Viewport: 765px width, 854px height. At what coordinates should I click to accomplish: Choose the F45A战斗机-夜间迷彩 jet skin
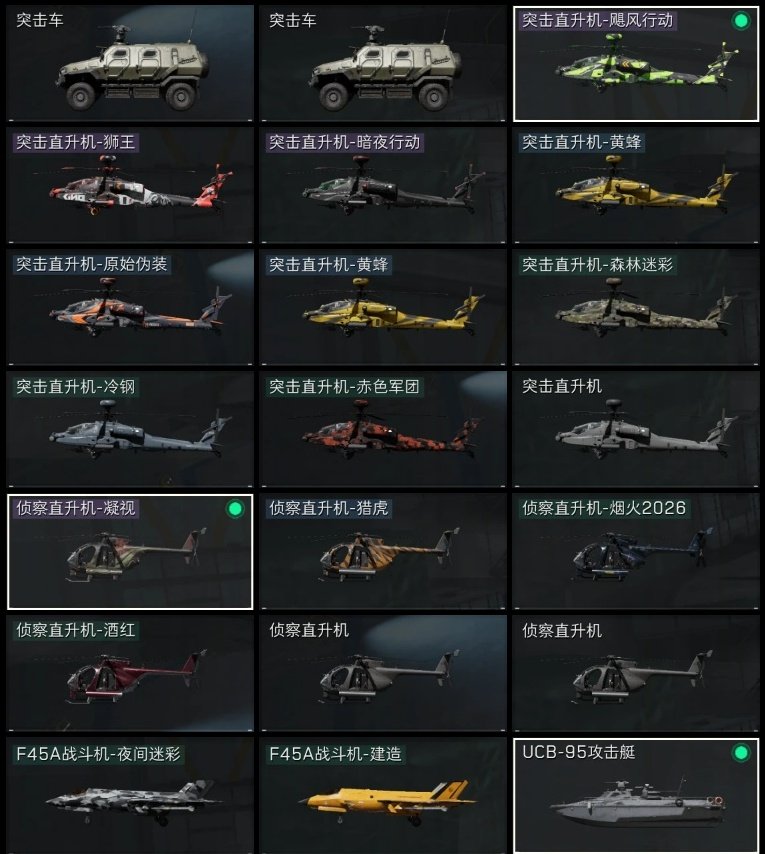tap(130, 795)
